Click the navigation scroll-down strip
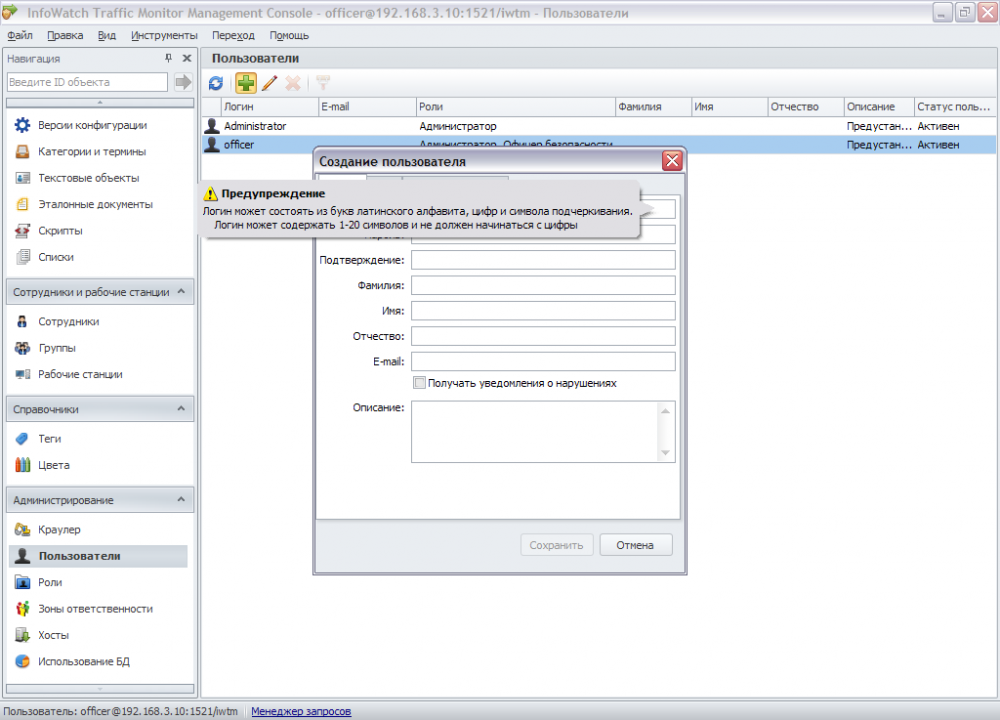This screenshot has height=720, width=1000. [x=100, y=689]
